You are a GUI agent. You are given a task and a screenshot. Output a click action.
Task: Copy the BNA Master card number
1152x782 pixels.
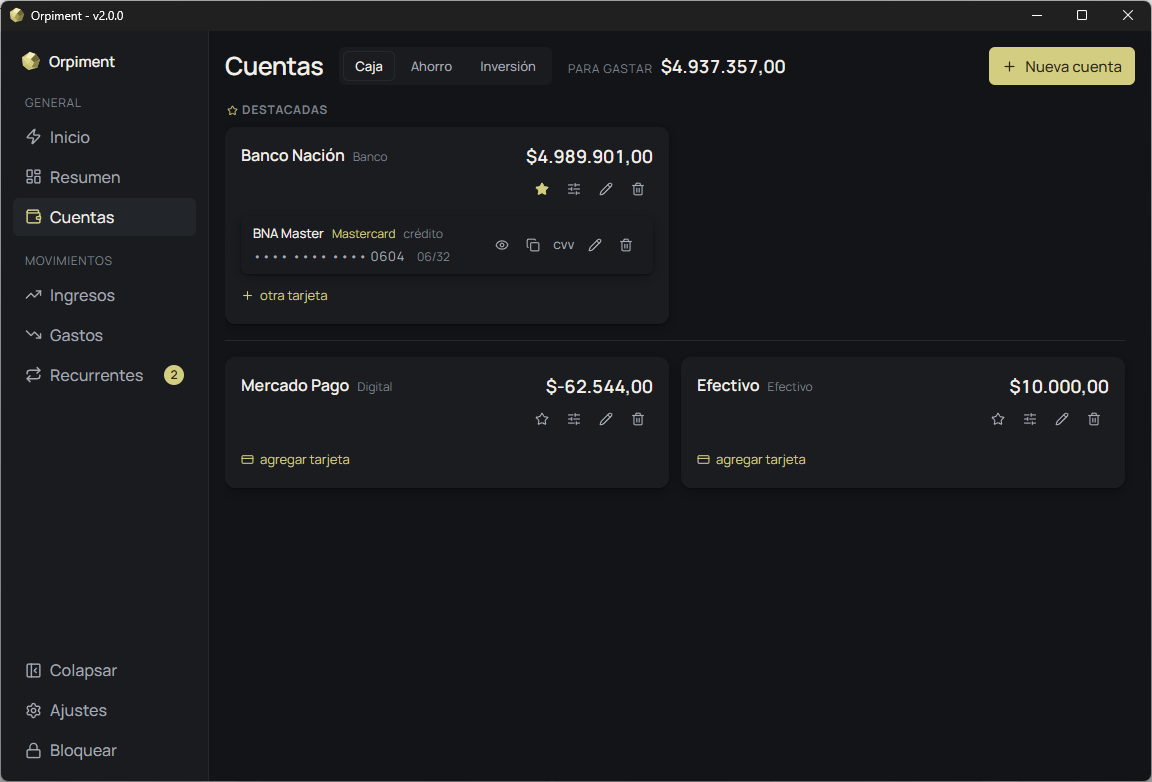point(533,245)
